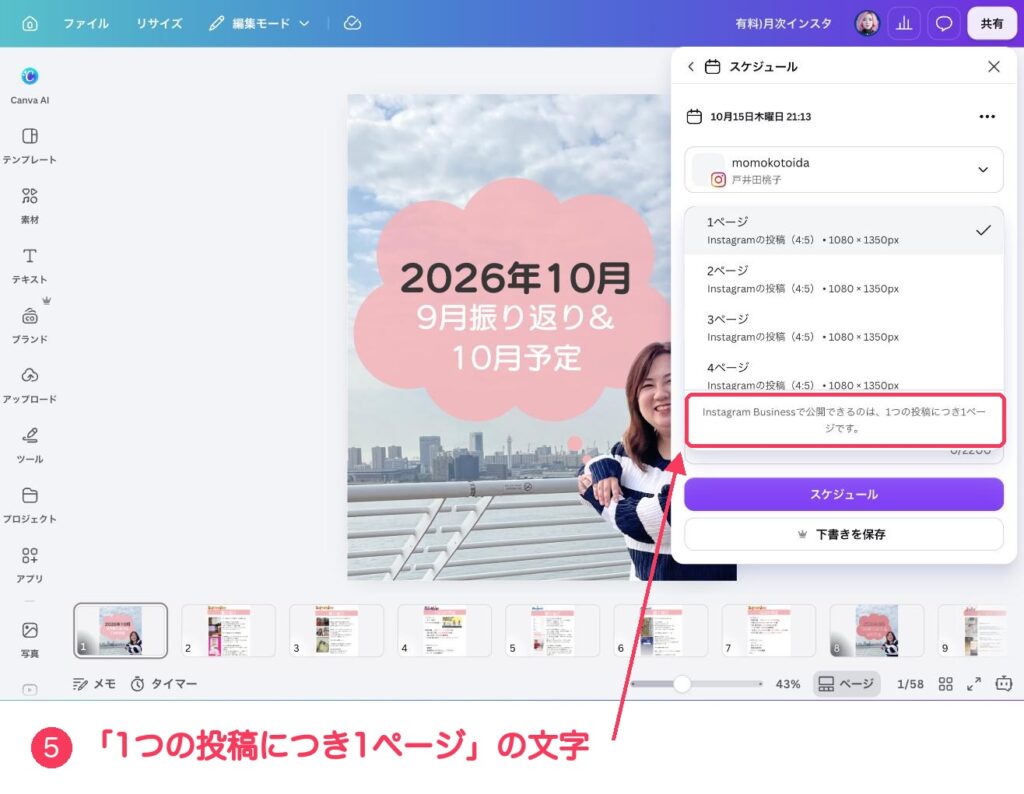This screenshot has width=1024, height=794.
Task: Open the ファイル menu
Action: [x=86, y=24]
